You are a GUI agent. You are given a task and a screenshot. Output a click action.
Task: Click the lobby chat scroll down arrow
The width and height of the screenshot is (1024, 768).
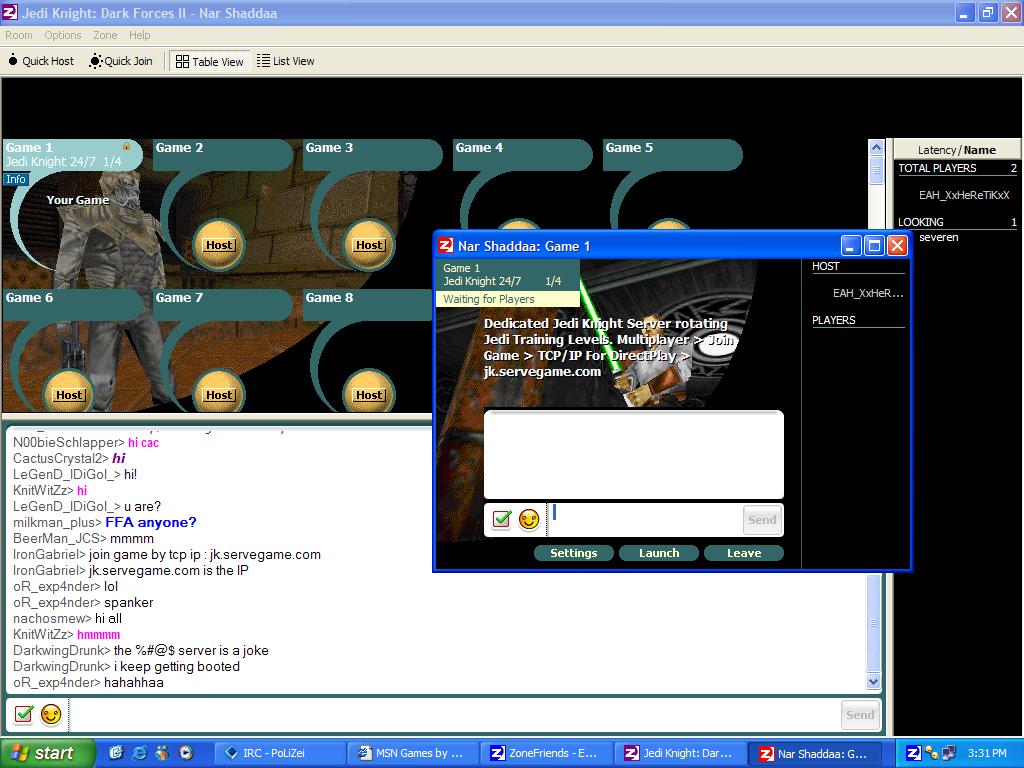[873, 682]
